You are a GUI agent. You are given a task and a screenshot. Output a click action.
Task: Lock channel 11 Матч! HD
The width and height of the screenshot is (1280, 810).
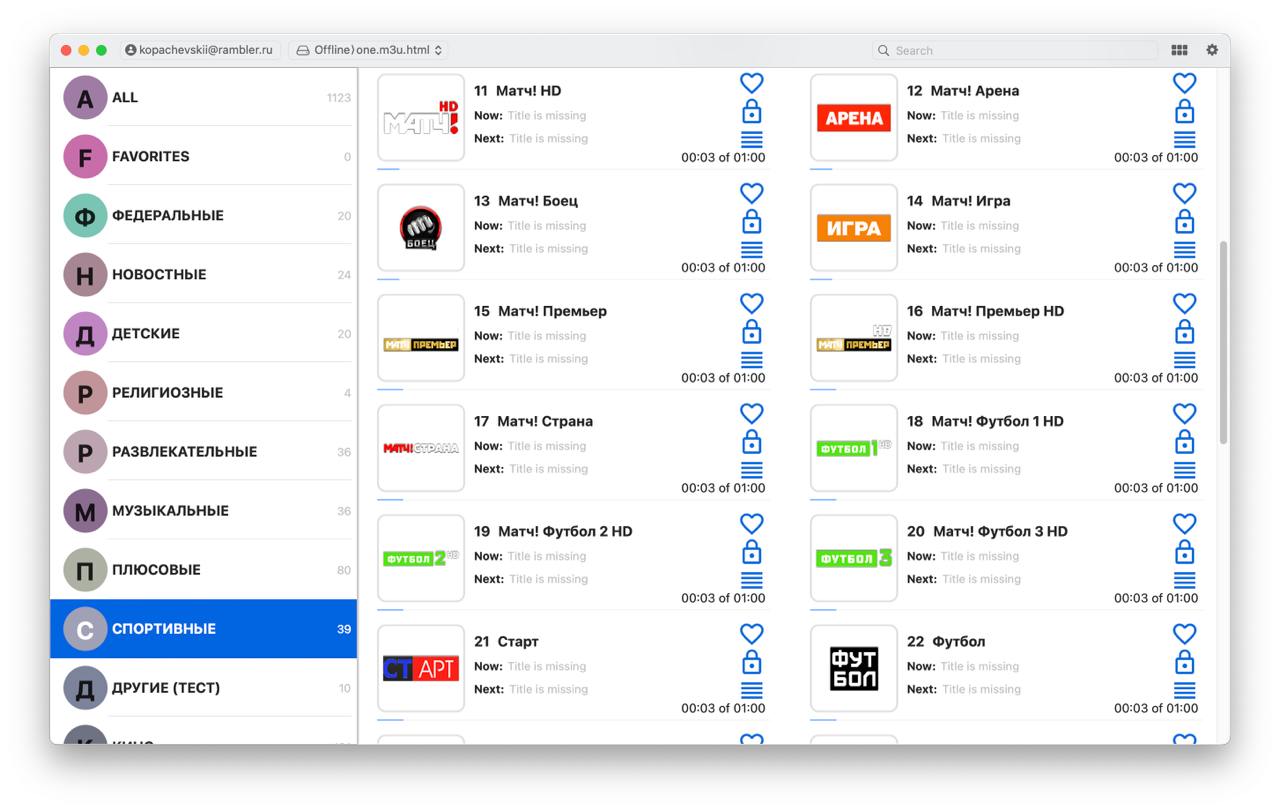[752, 111]
